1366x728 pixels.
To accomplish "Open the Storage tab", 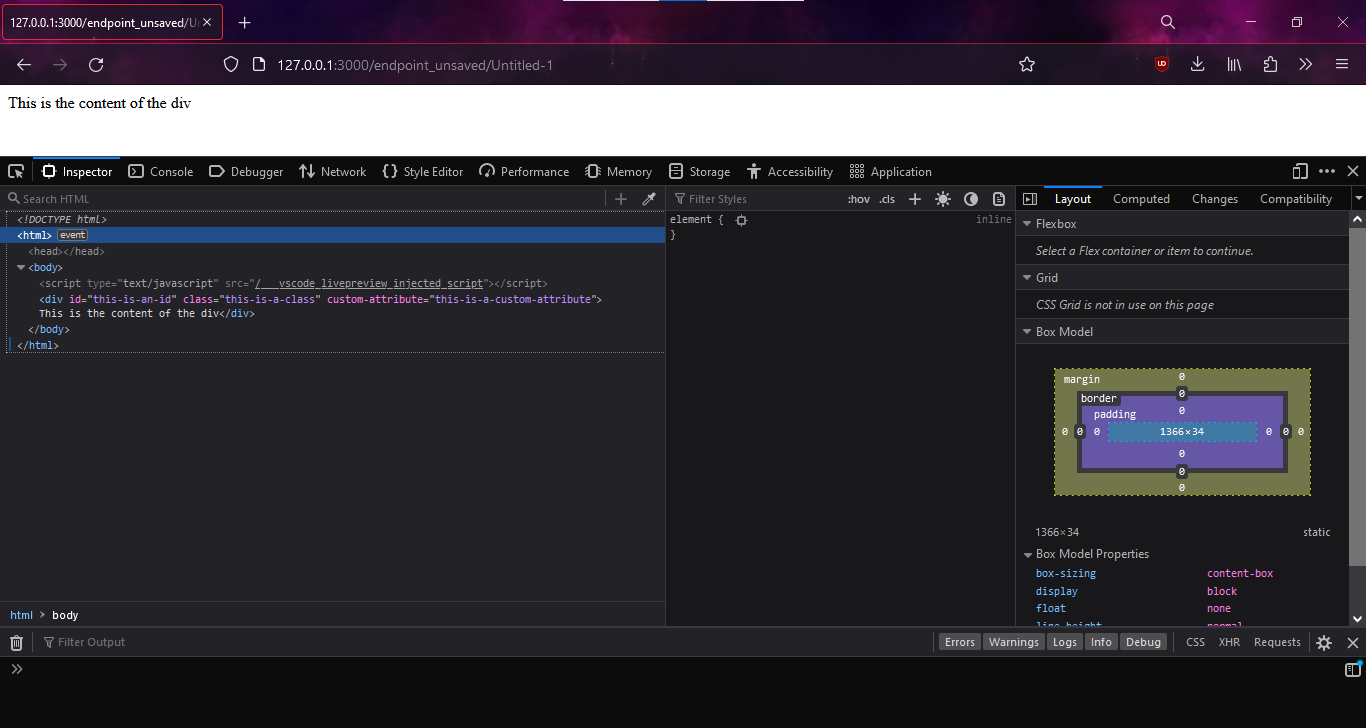I will [x=699, y=171].
